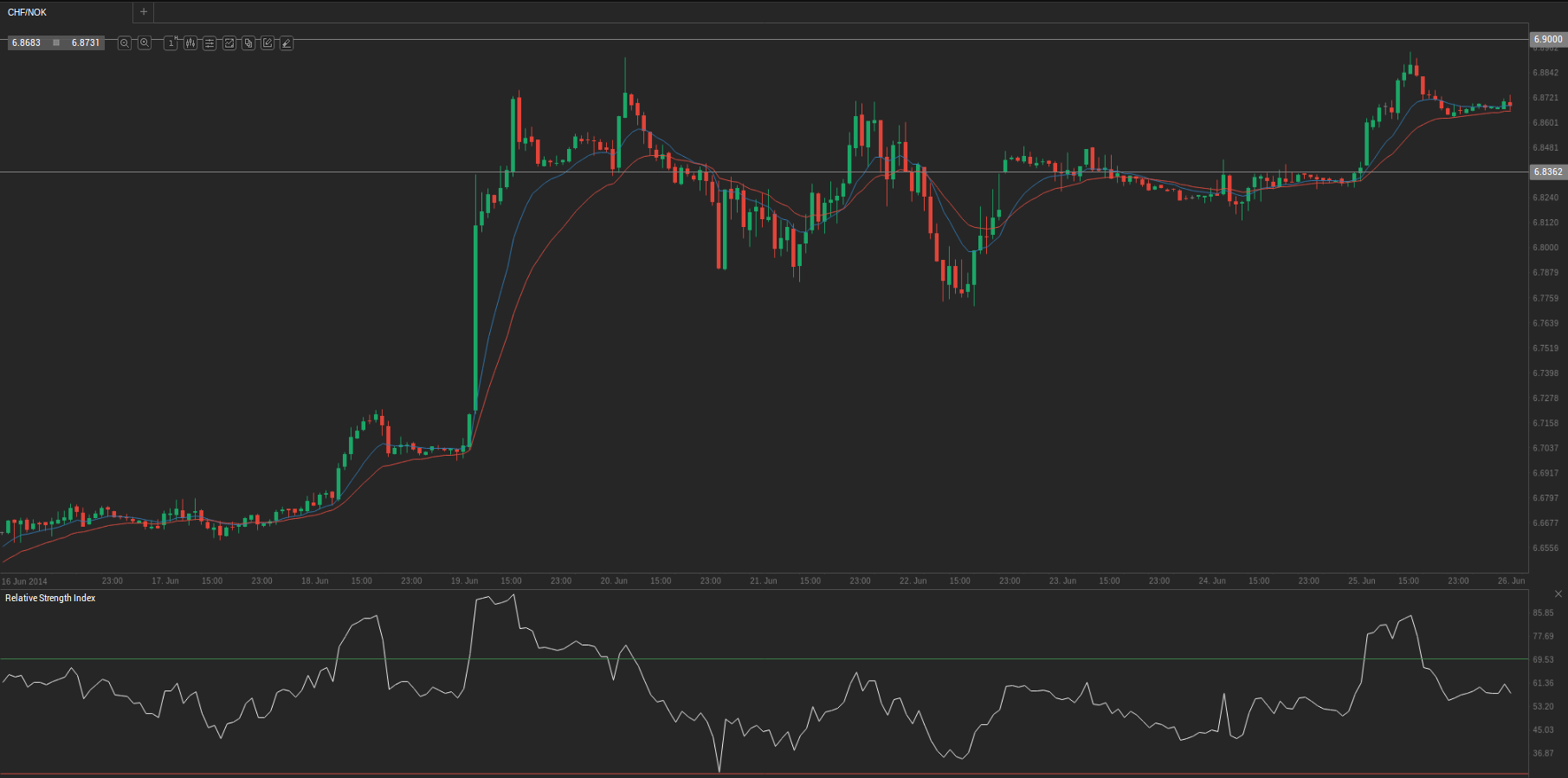Add a new chart tab with plus
Screen dimensions: 1568x778
144,12
